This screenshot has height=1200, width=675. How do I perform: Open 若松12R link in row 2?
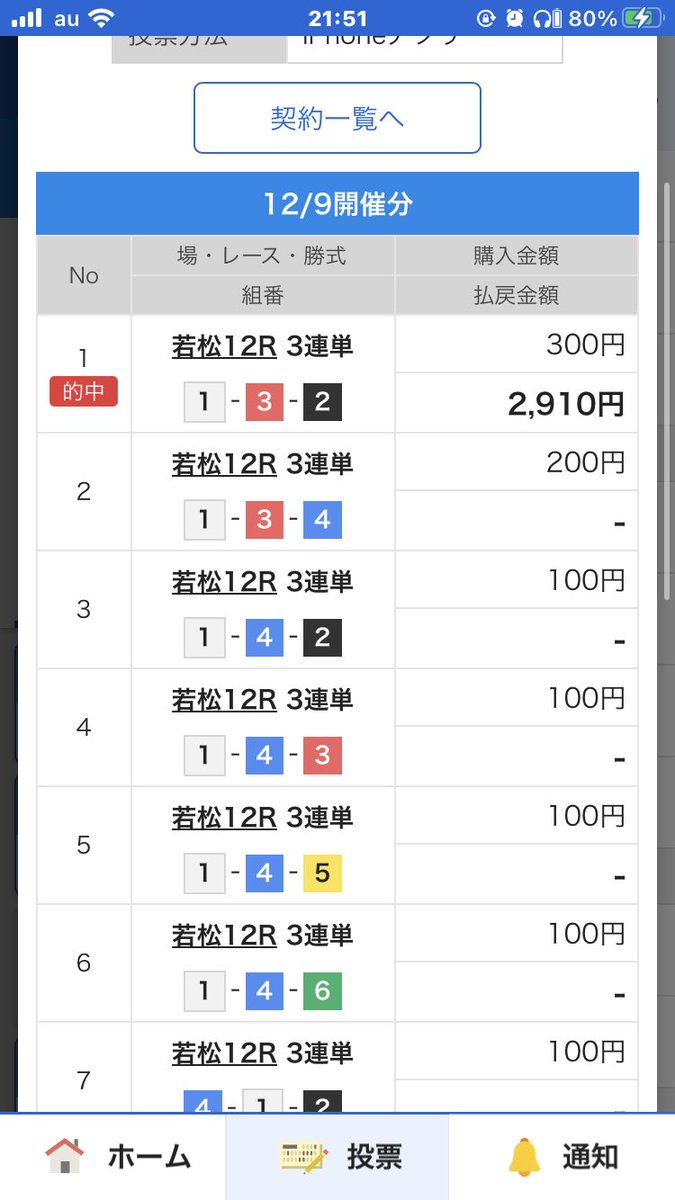point(224,464)
